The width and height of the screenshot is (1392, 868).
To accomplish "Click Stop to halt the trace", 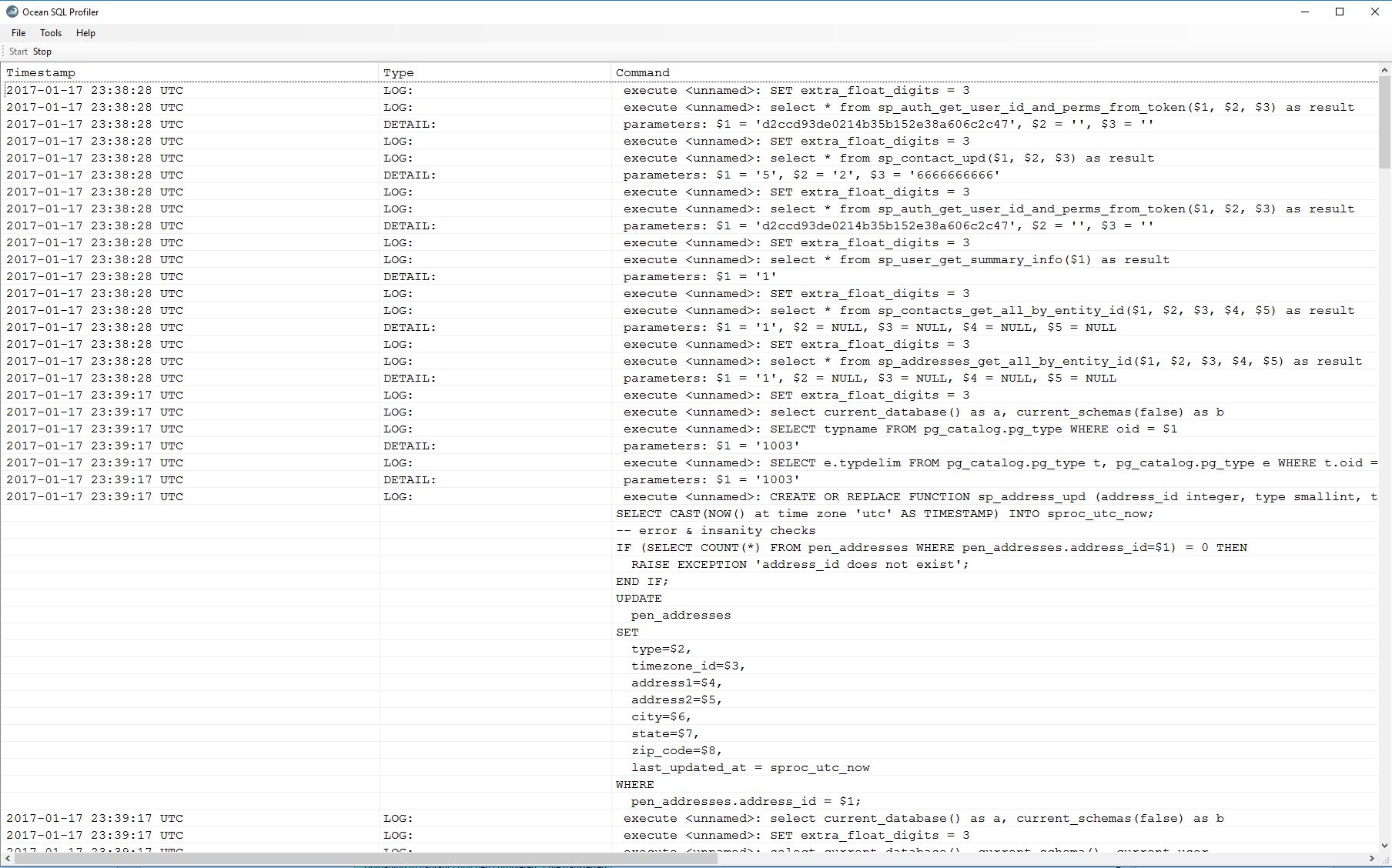I will point(42,52).
